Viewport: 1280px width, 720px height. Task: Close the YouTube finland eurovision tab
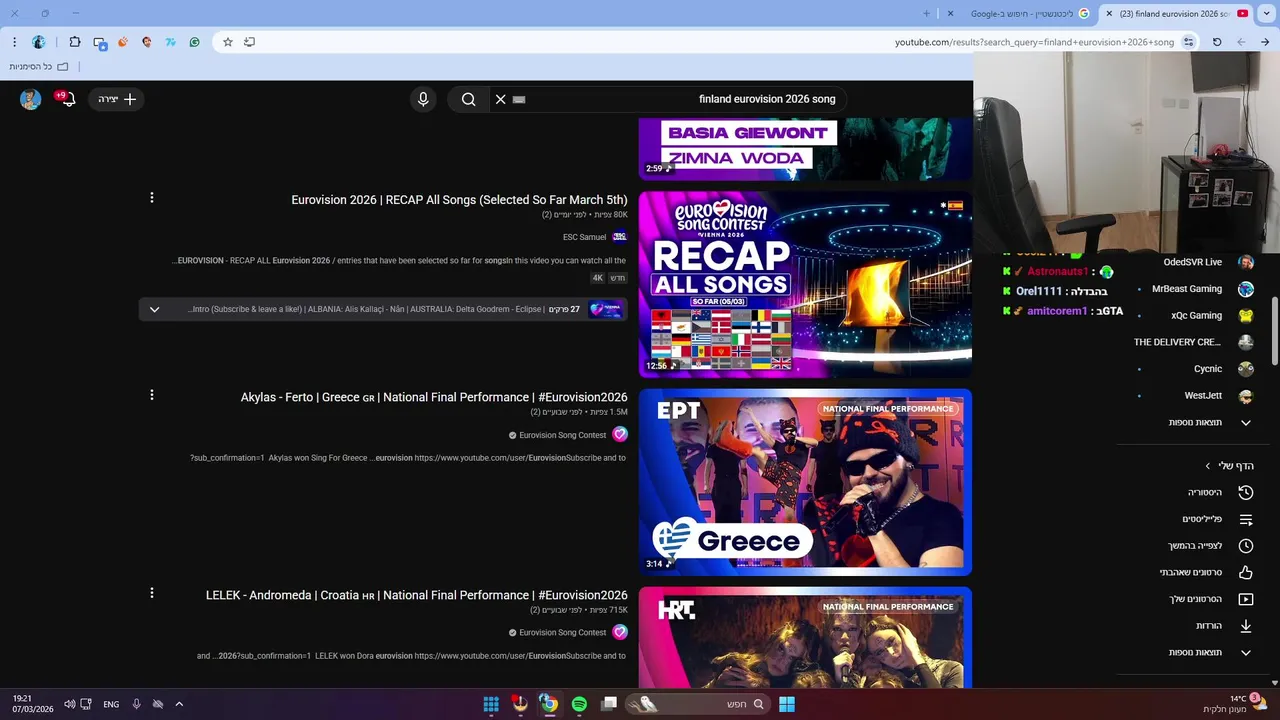(x=1109, y=13)
